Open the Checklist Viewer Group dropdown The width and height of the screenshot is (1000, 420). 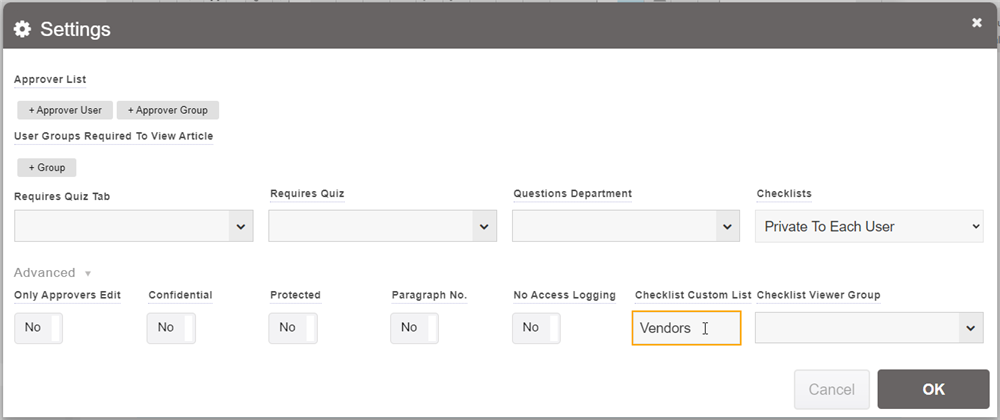coord(869,328)
